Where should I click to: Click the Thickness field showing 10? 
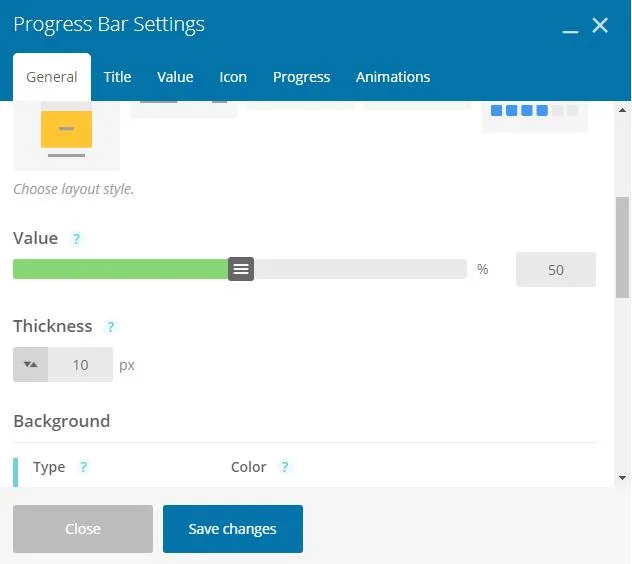tap(80, 364)
